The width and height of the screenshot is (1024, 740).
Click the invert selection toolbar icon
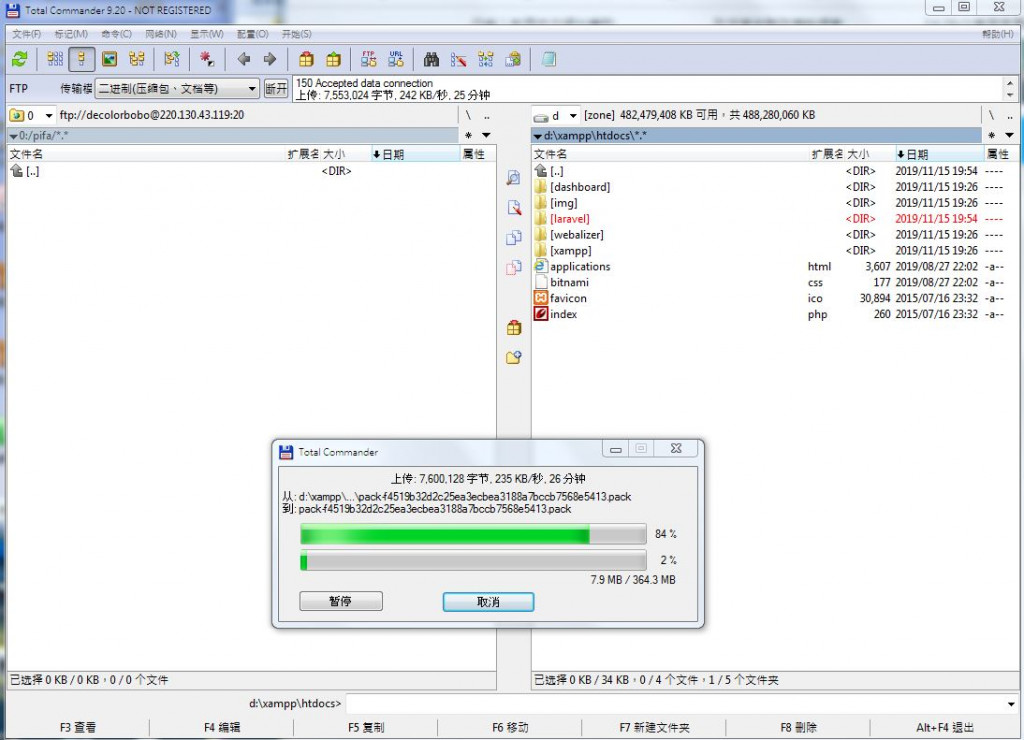[x=172, y=59]
